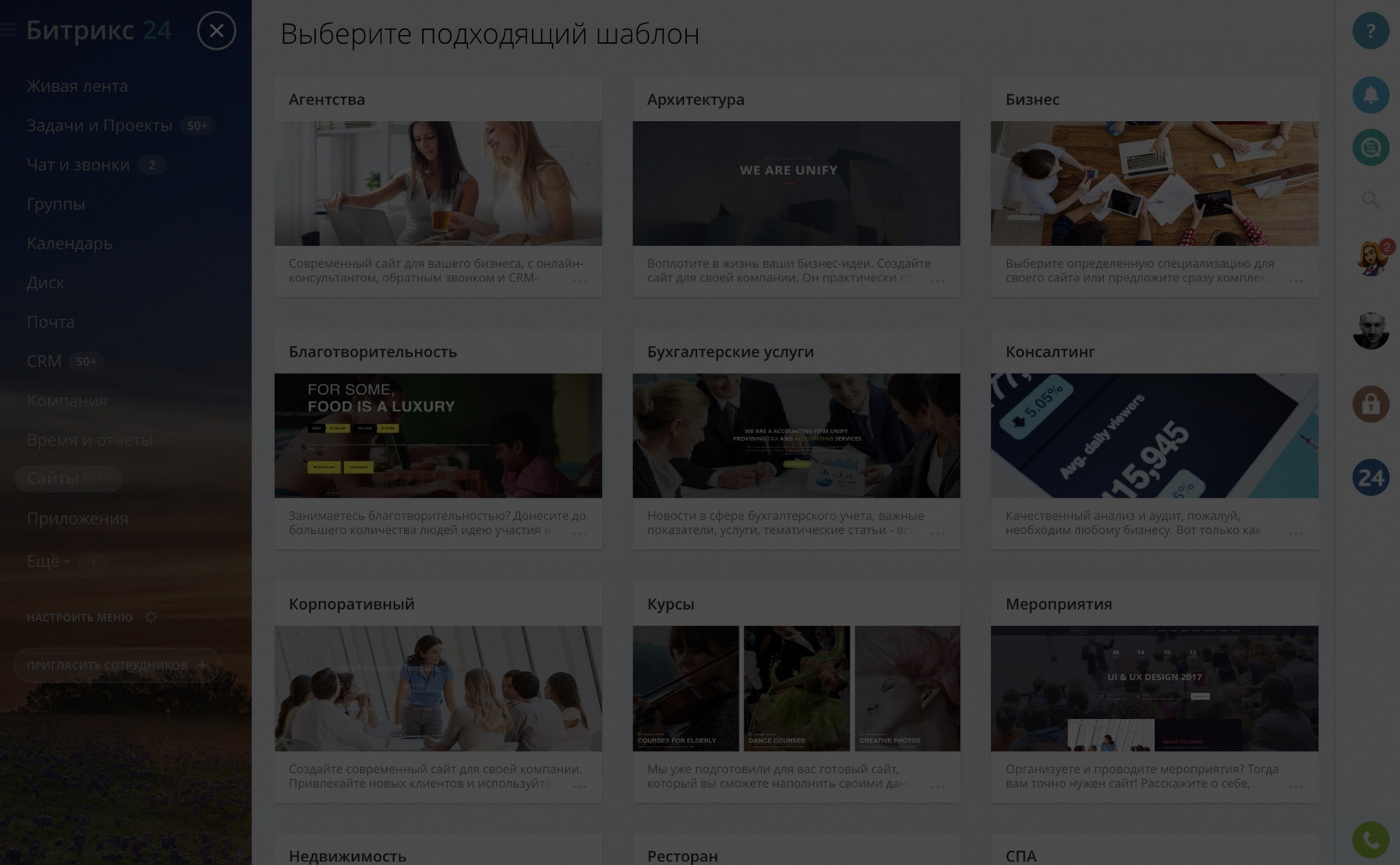Open Задачи и Проекты menu item
Screen dimensions: 1400x865
tap(99, 125)
